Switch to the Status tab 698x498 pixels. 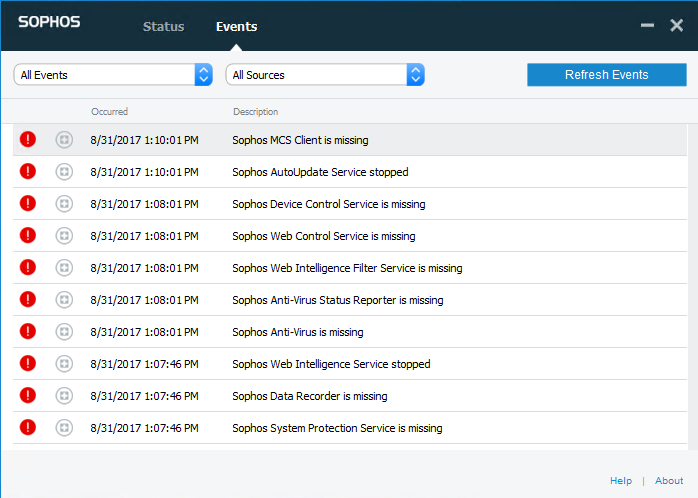point(163,27)
